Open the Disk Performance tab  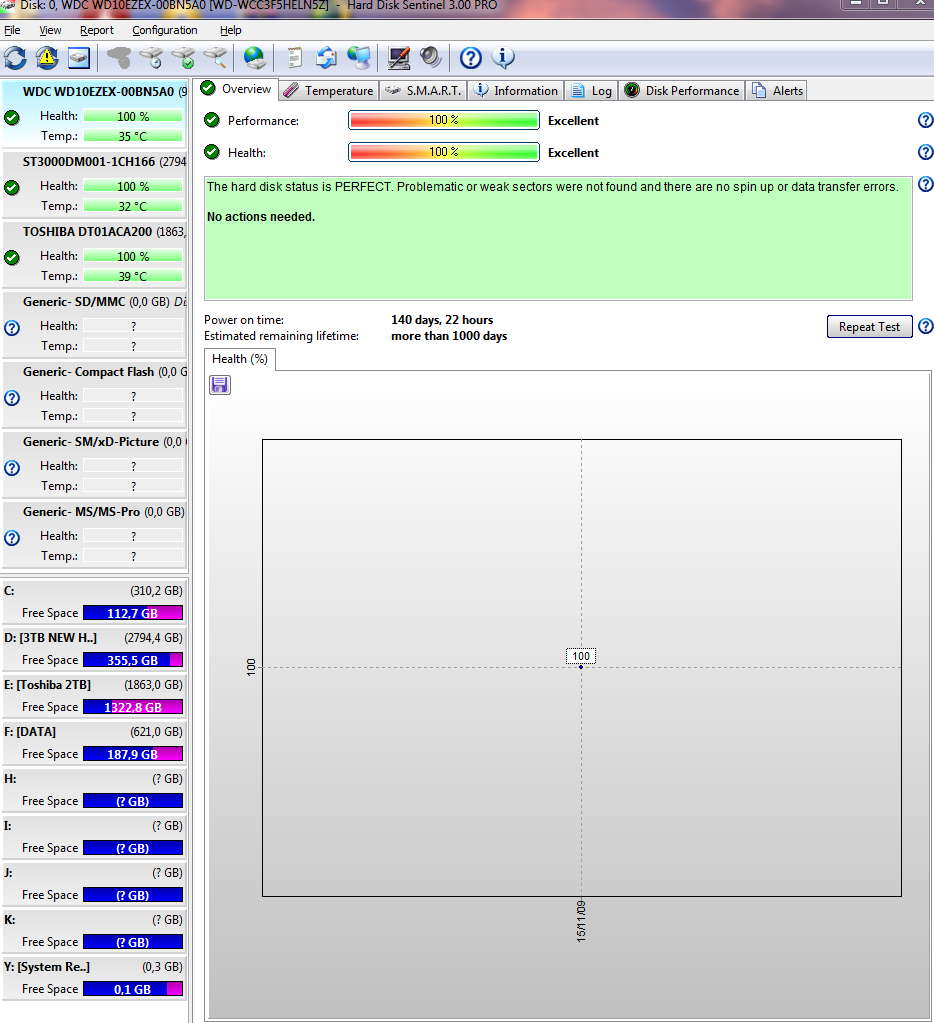(x=682, y=90)
